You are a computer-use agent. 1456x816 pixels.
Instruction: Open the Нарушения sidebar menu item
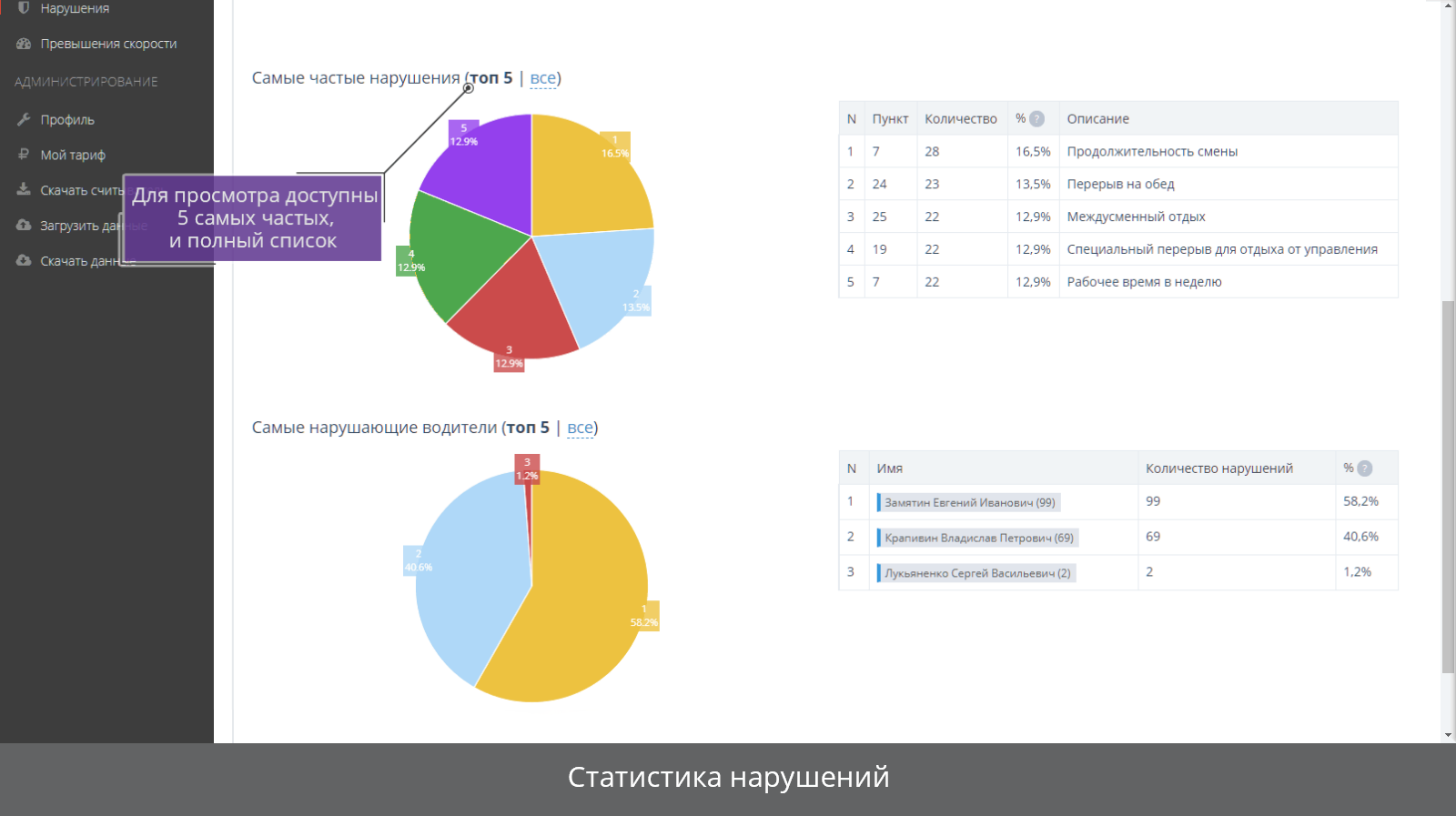coord(75,8)
